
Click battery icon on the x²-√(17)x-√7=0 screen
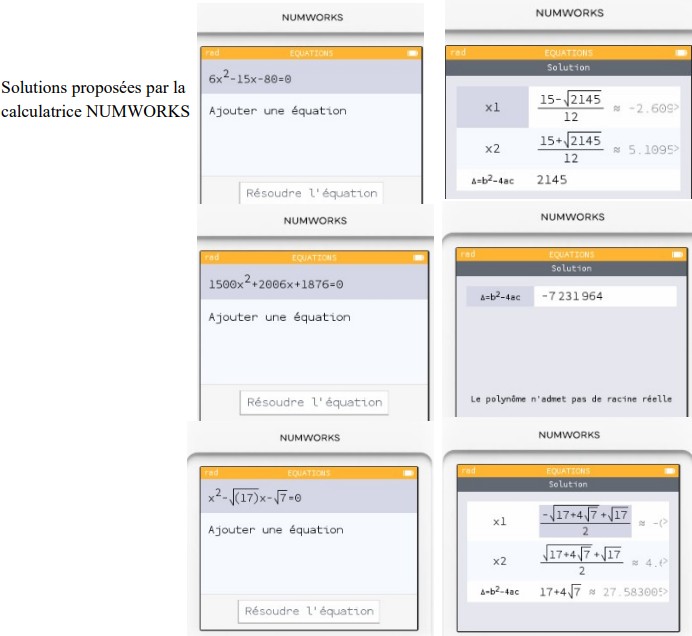(408, 472)
